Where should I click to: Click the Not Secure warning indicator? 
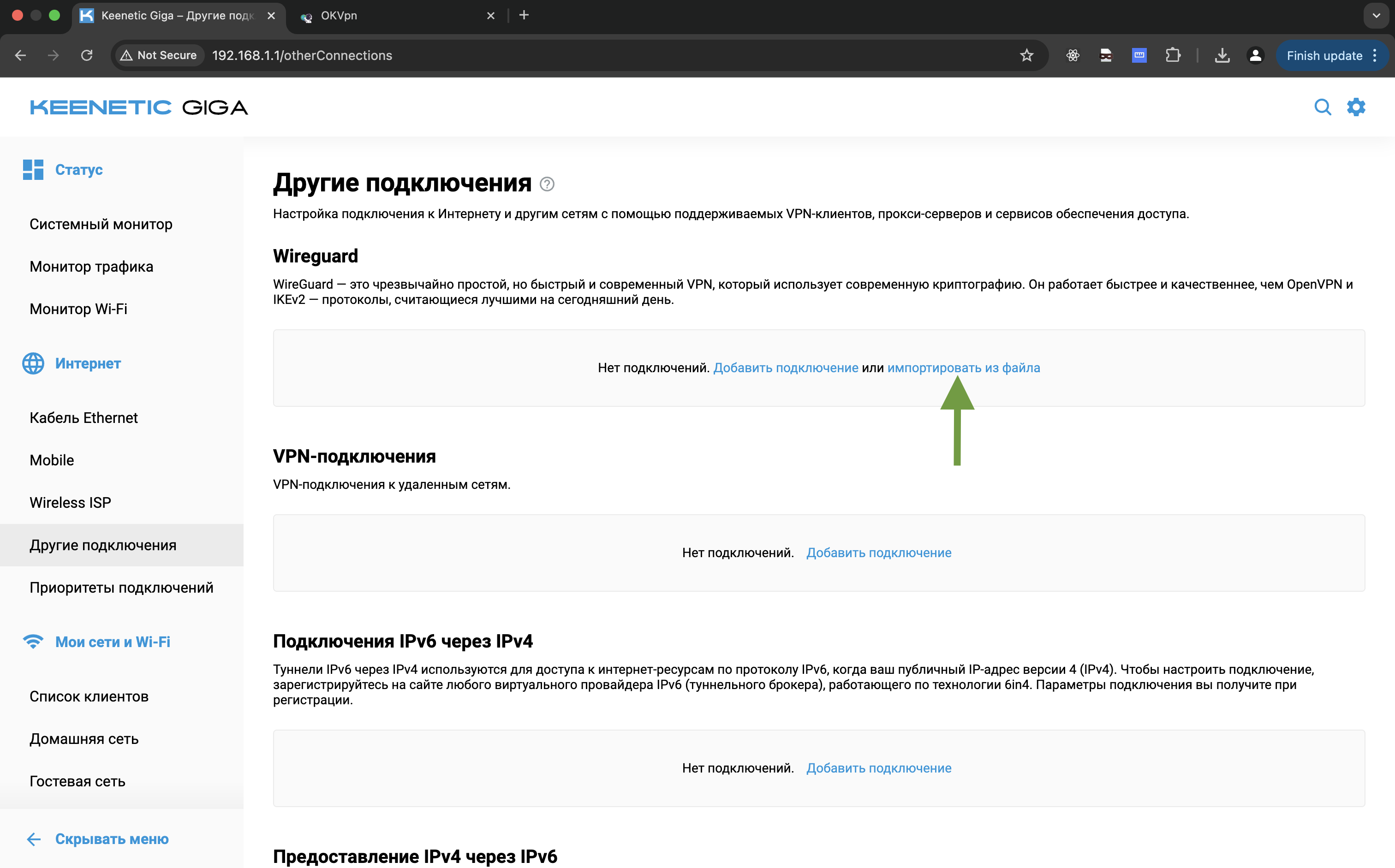[x=158, y=55]
